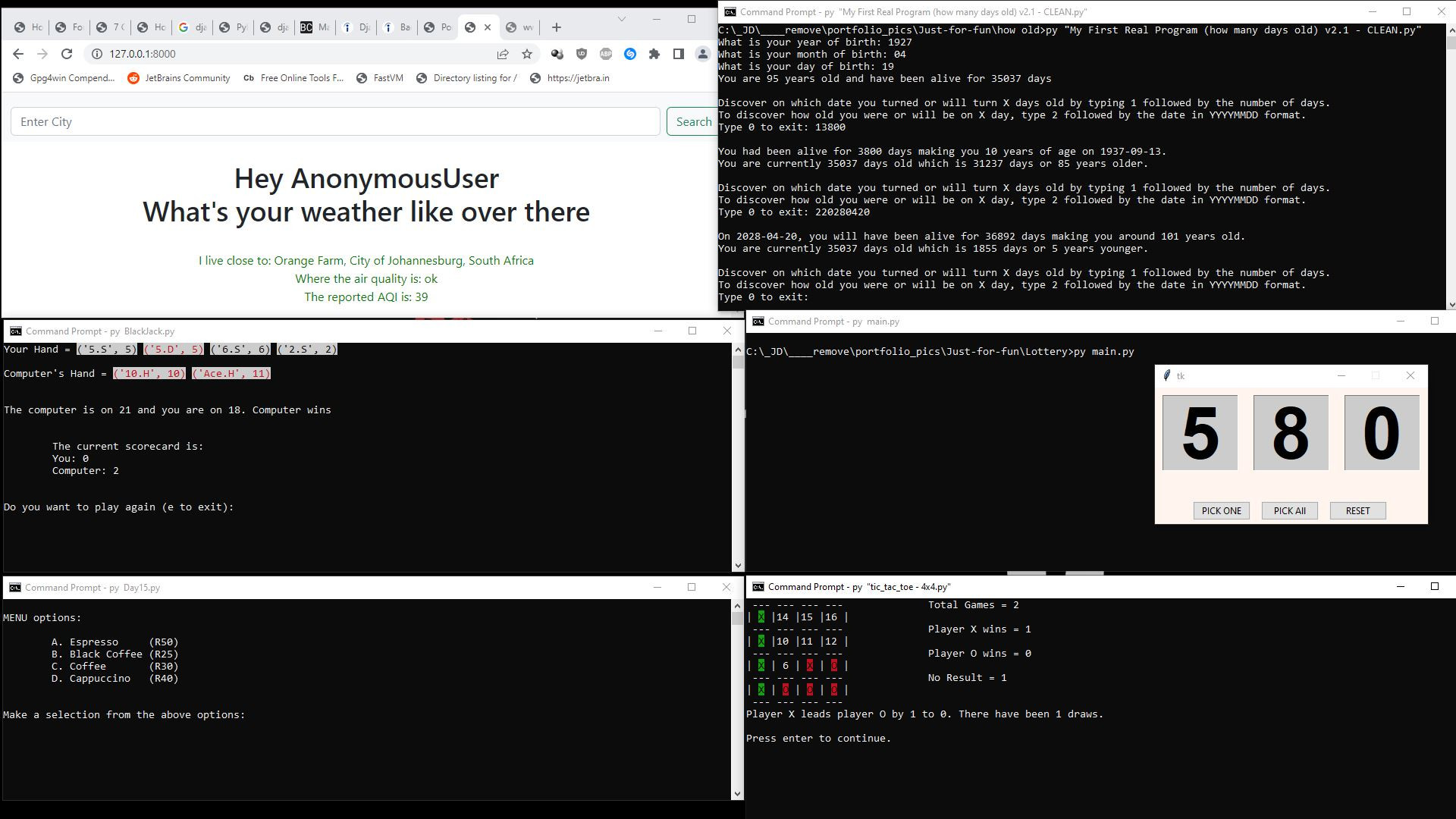Switch to the Google 'dja' tab

[x=192, y=27]
